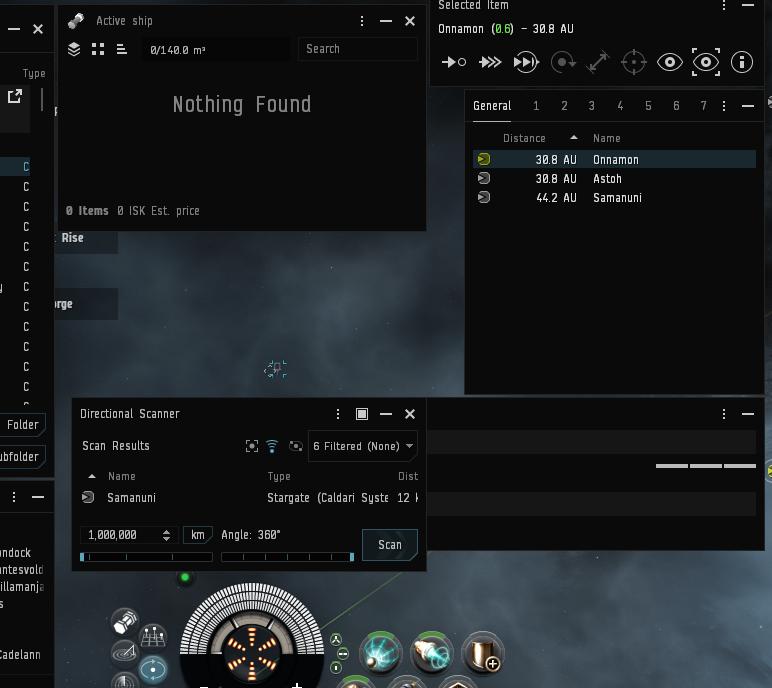Screen dimensions: 772x688
Task: Select overview tab 5
Action: 648,106
